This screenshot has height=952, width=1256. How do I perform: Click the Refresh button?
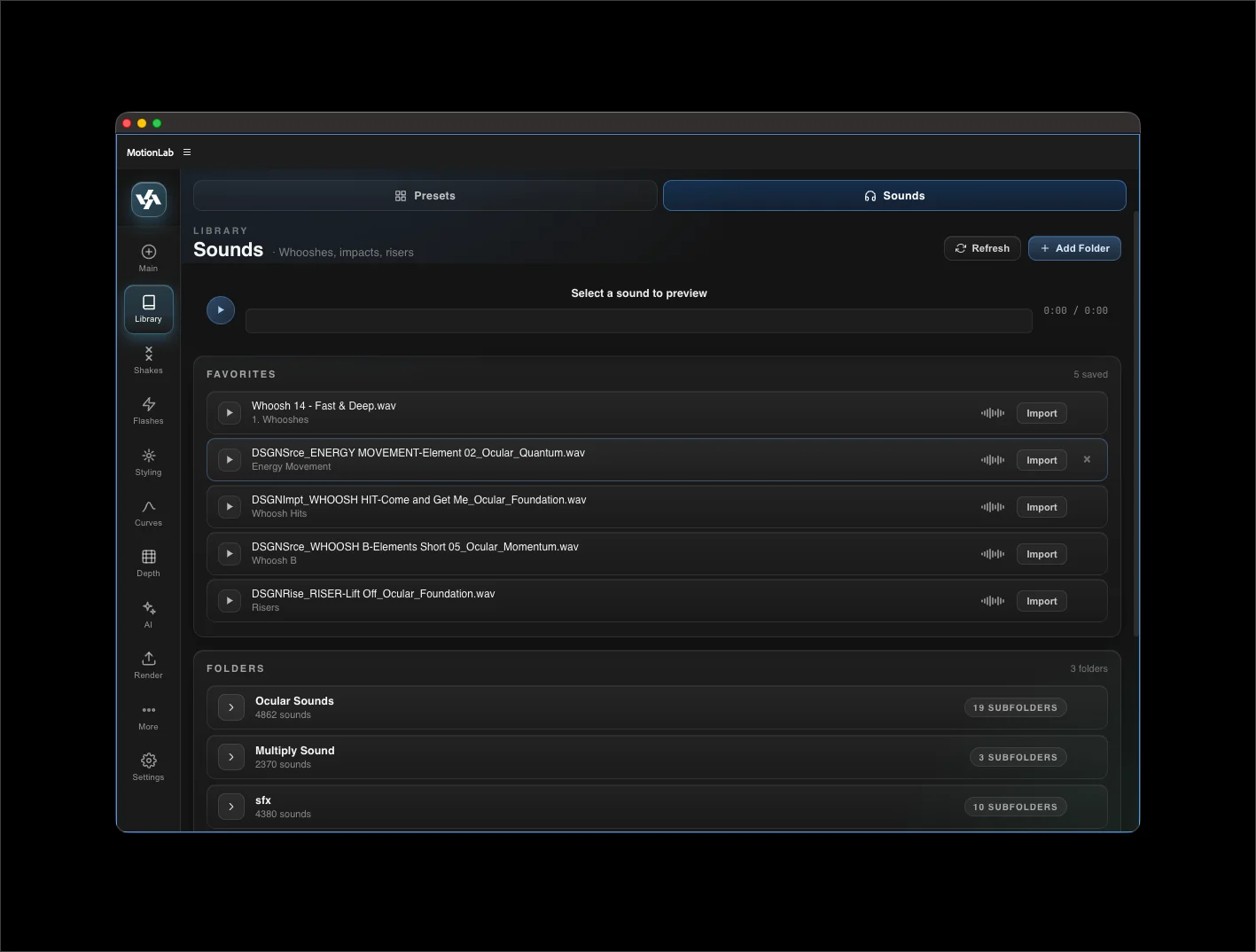pyautogui.click(x=982, y=248)
